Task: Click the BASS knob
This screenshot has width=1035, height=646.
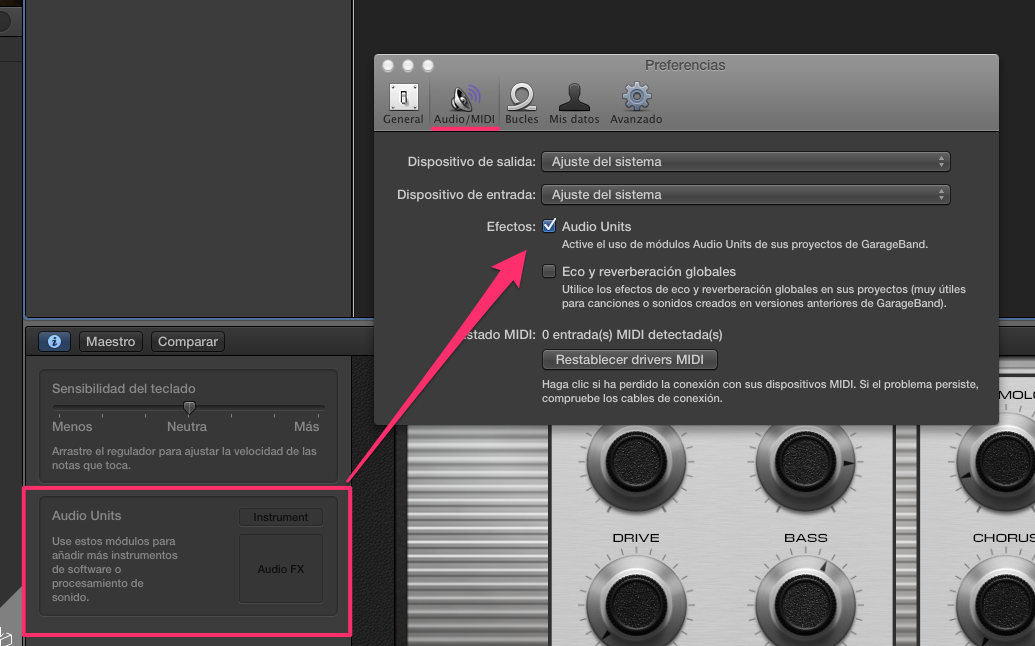Action: [x=806, y=603]
